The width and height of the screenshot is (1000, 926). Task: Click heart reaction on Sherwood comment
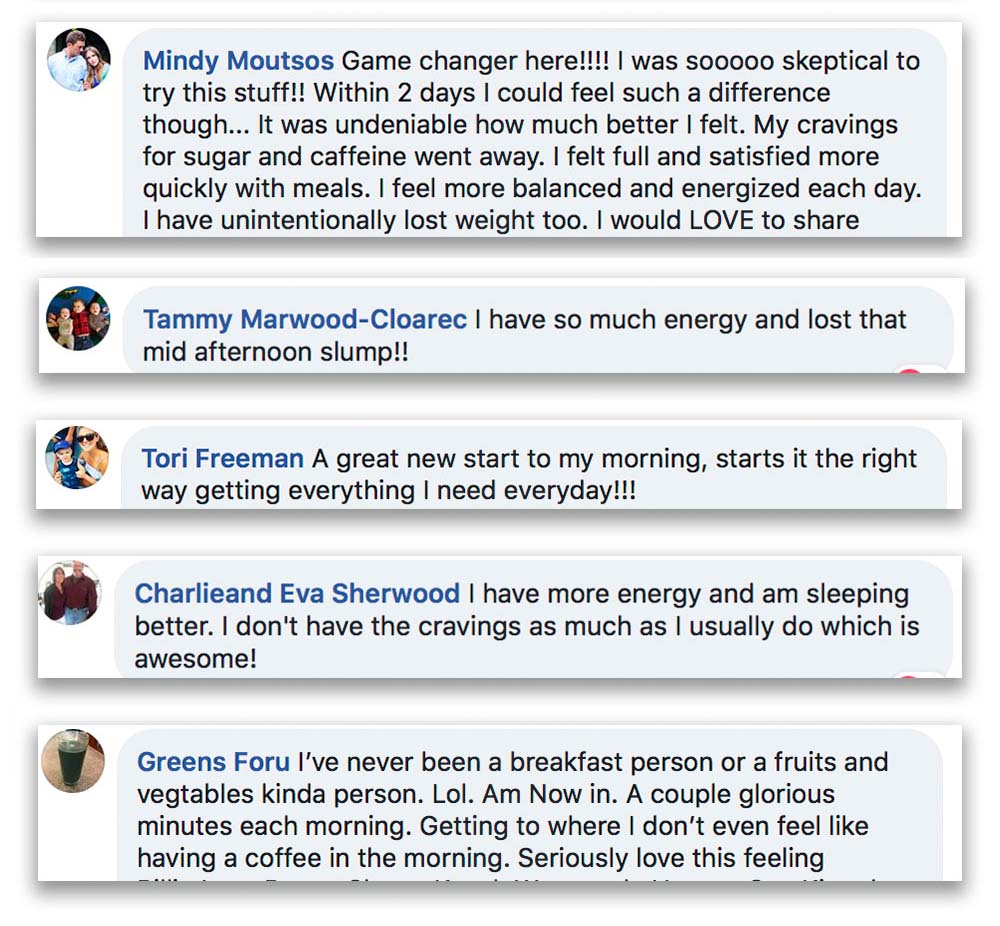click(x=908, y=677)
